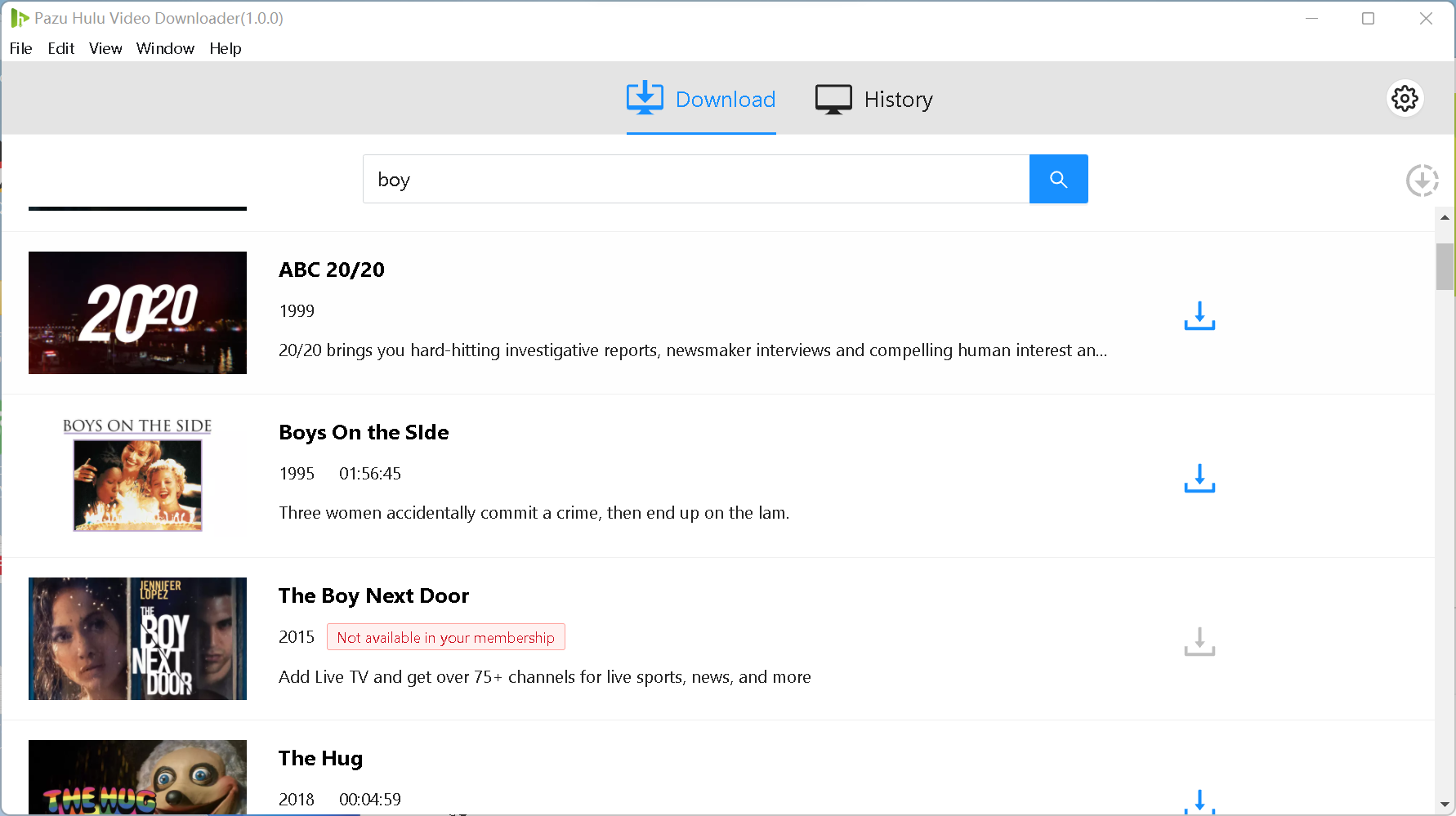Click the year '2015' under The Boy Next Door
Screen dimensions: 1456x816
(x=297, y=637)
